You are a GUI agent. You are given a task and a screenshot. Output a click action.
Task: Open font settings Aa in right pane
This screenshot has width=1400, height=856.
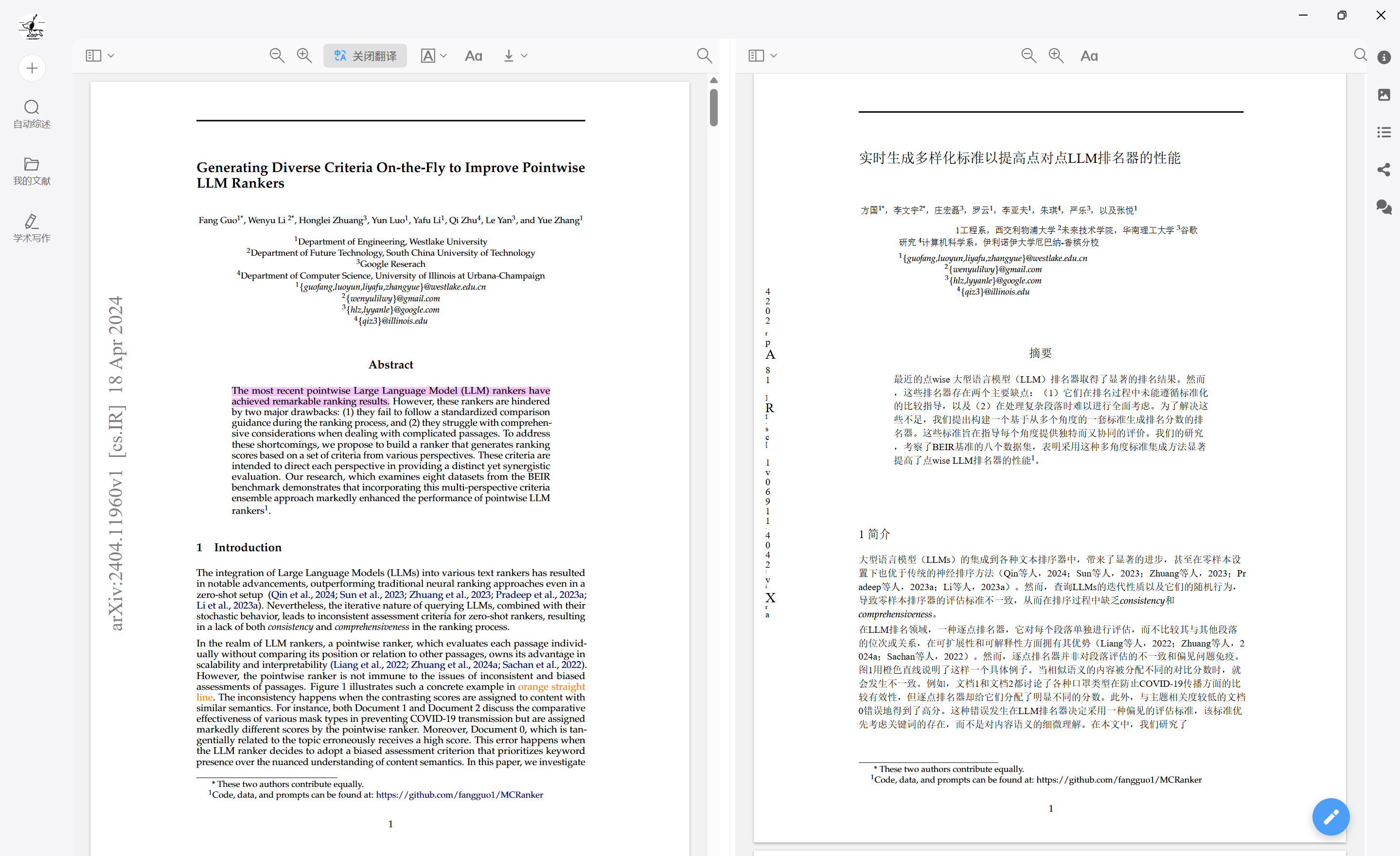[1089, 56]
